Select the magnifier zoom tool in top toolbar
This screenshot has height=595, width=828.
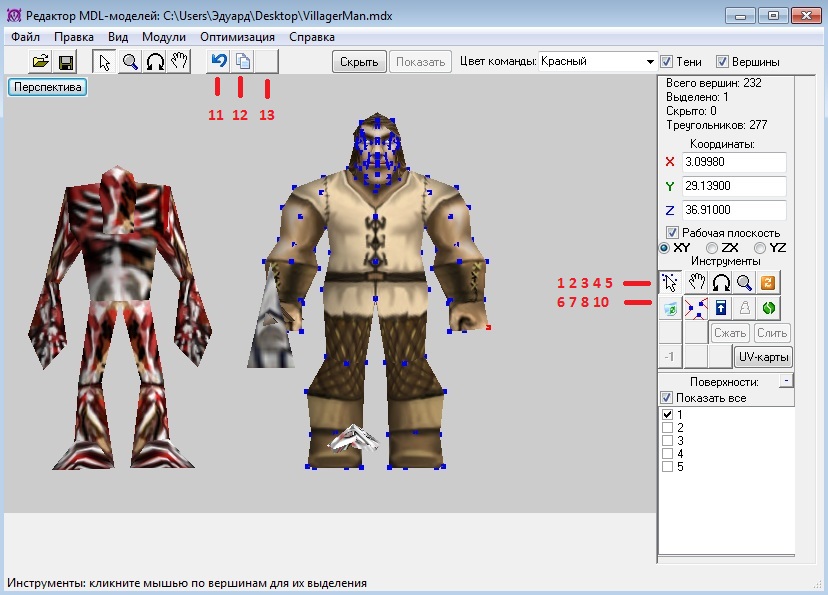coord(130,62)
